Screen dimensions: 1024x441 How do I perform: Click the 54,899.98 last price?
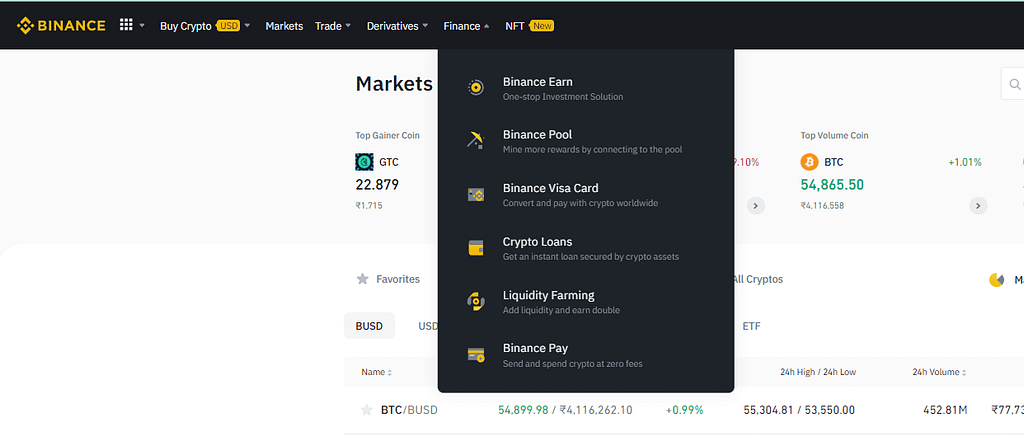tap(523, 410)
